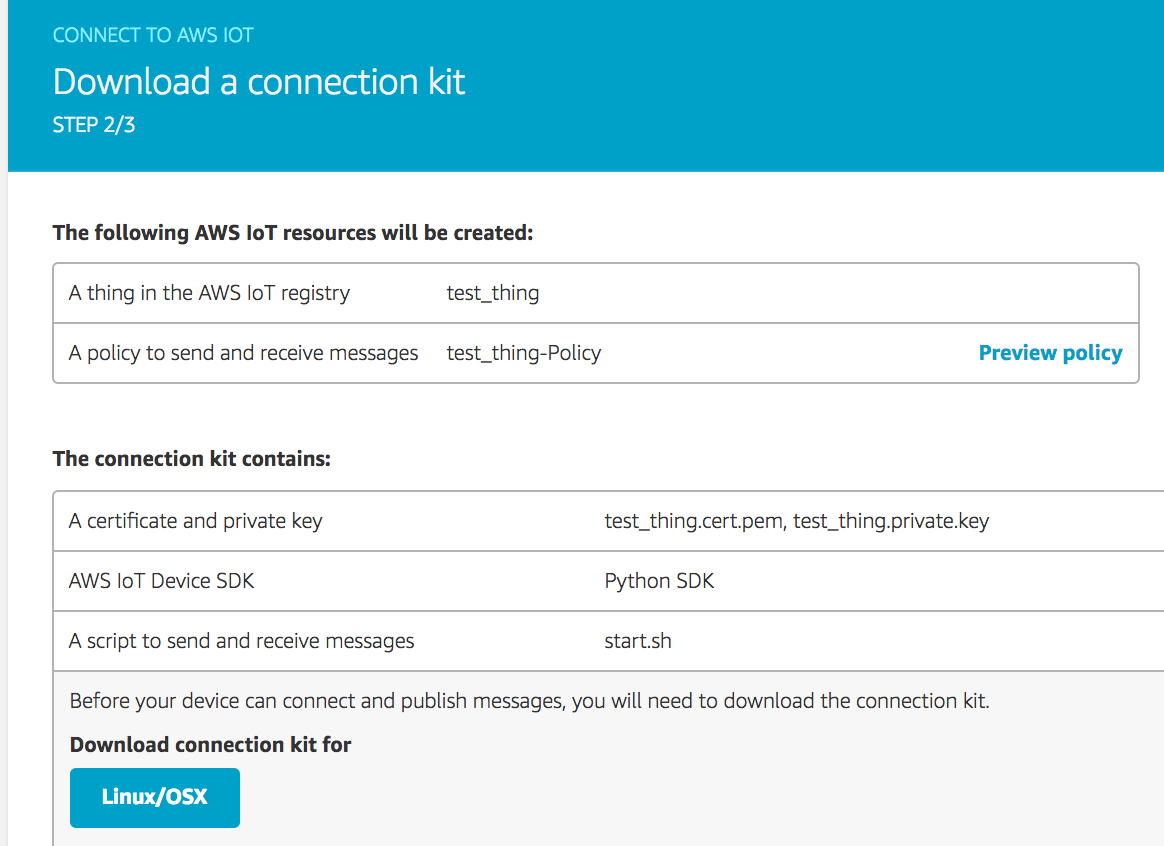Click the 'A thing in the AWS IoT registry' label
1164x846 pixels.
209,293
